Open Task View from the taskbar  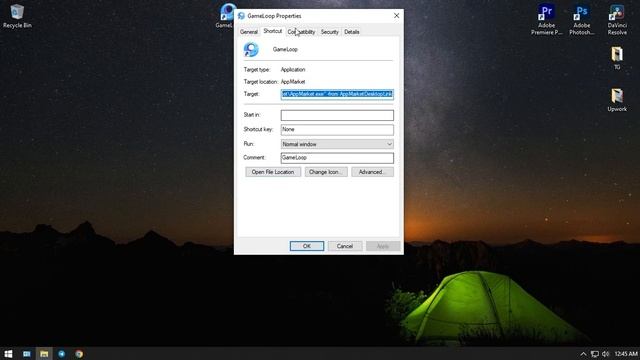click(x=27, y=353)
